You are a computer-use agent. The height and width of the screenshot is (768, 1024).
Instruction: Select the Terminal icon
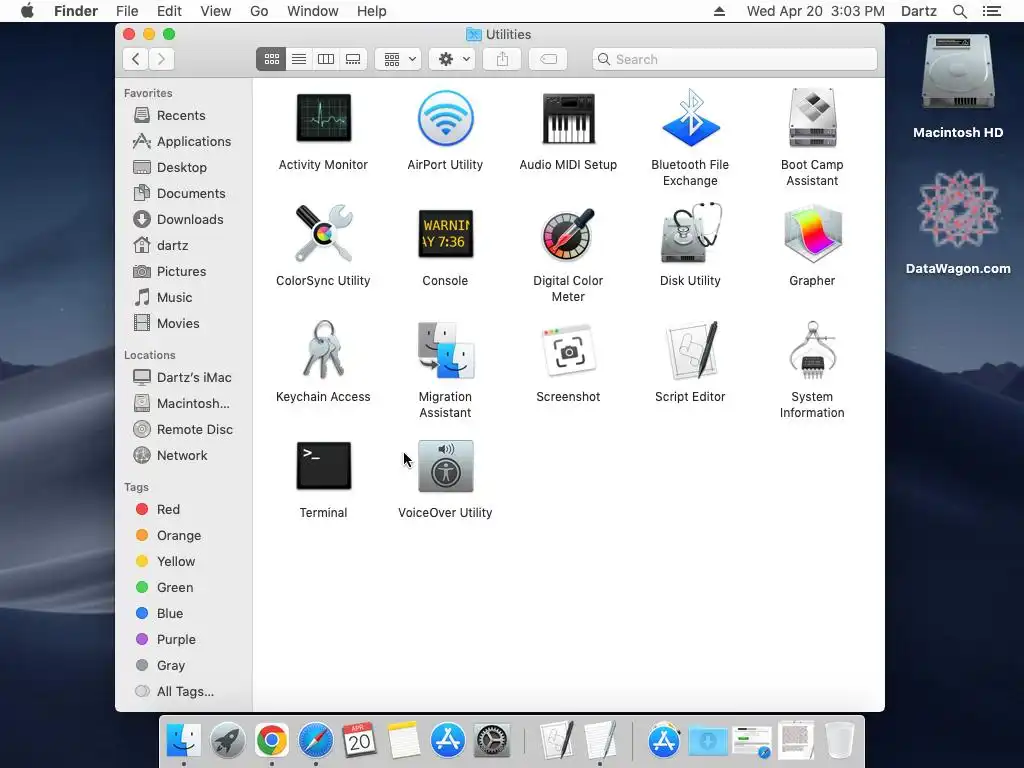pyautogui.click(x=323, y=466)
